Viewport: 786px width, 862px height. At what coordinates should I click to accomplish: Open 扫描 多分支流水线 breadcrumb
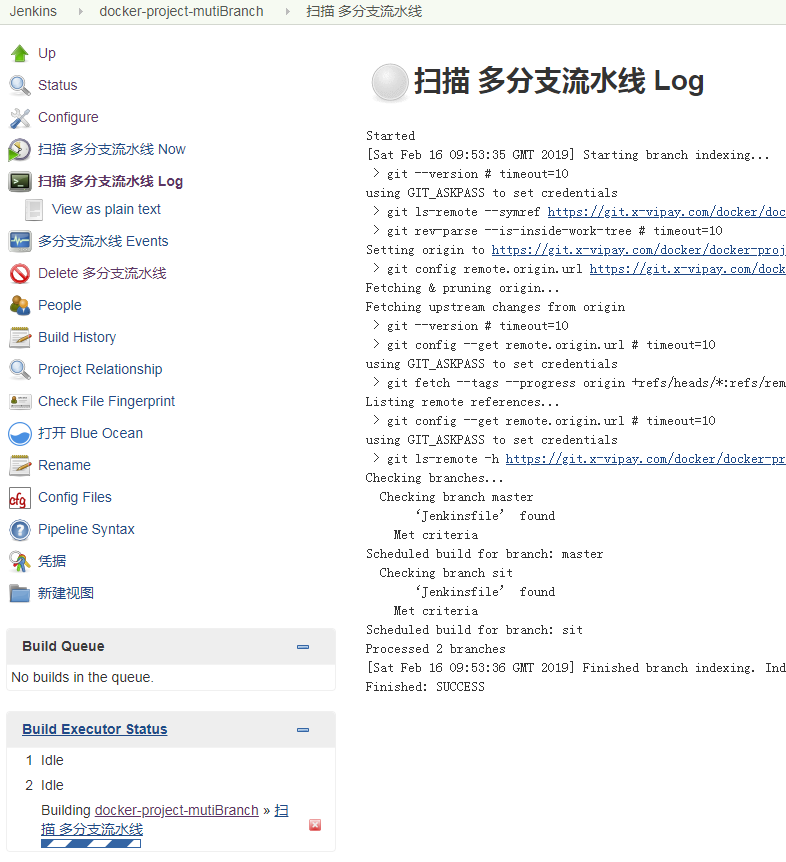point(364,11)
